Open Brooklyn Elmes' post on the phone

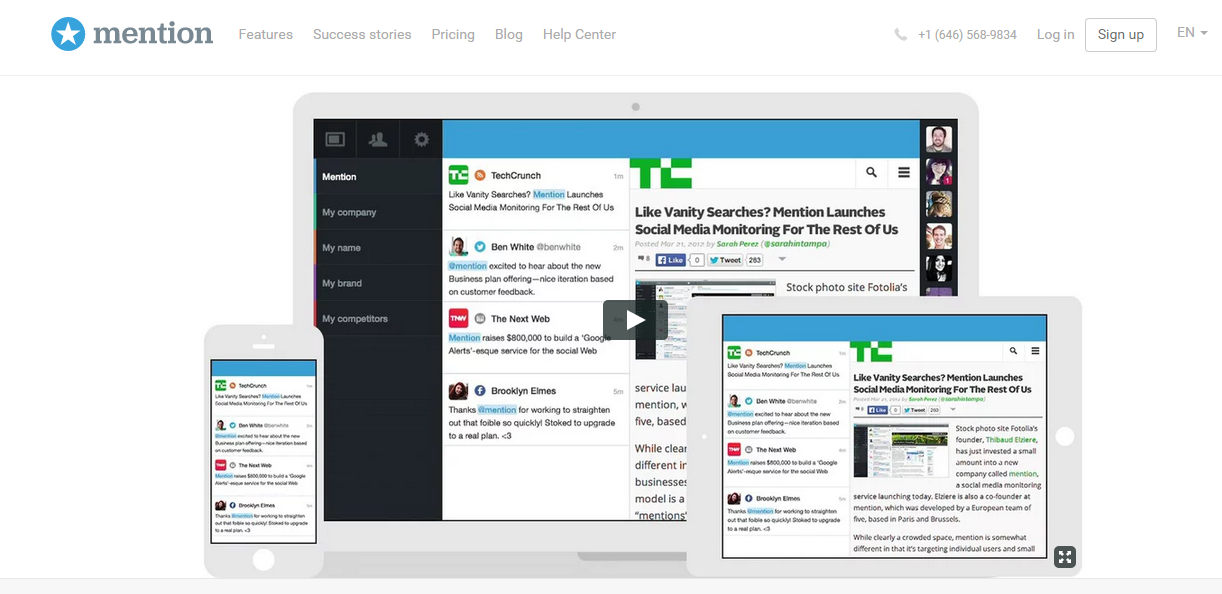point(263,516)
